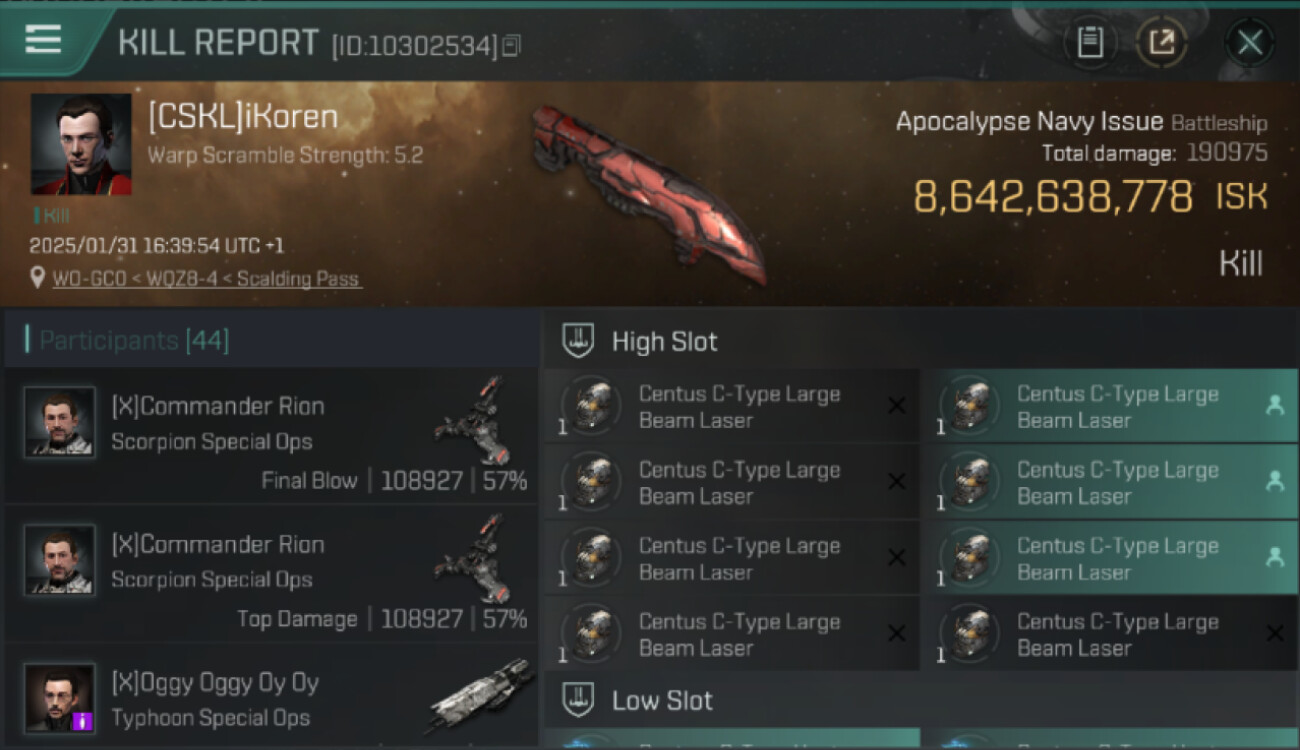Click the Low Slot section icon
The image size is (1300, 750).
tap(578, 700)
